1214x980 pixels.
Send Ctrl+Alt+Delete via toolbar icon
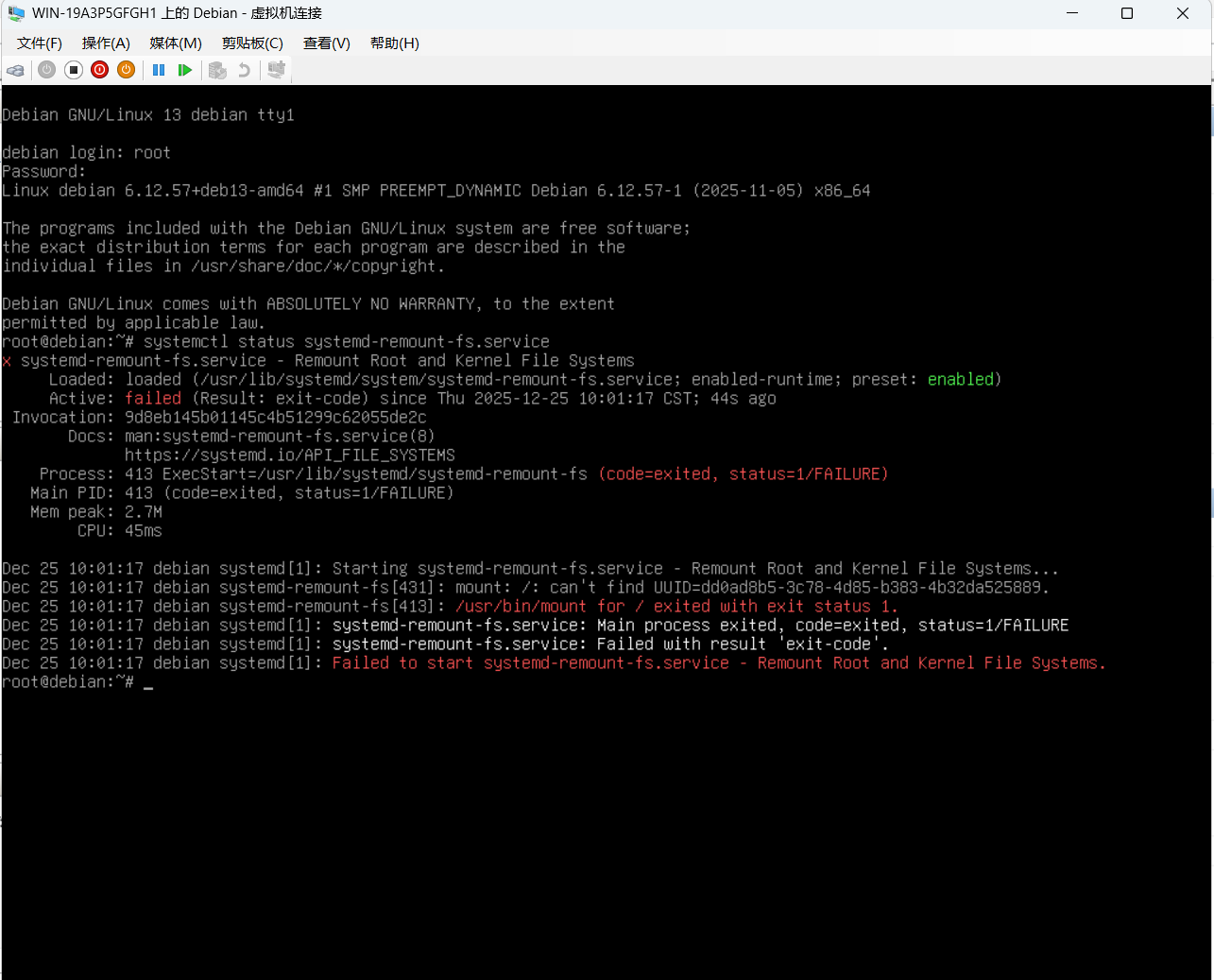pyautogui.click(x=15, y=70)
